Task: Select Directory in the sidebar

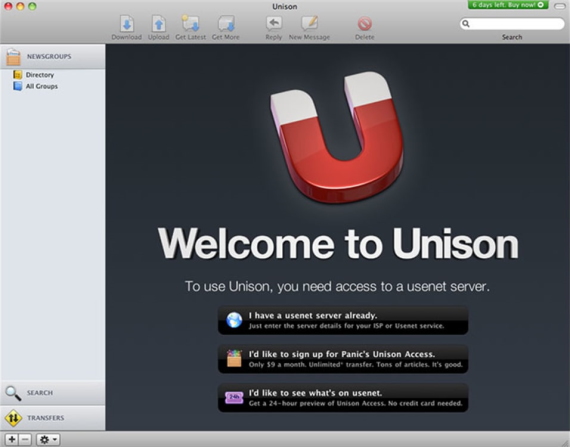Action: click(x=40, y=75)
